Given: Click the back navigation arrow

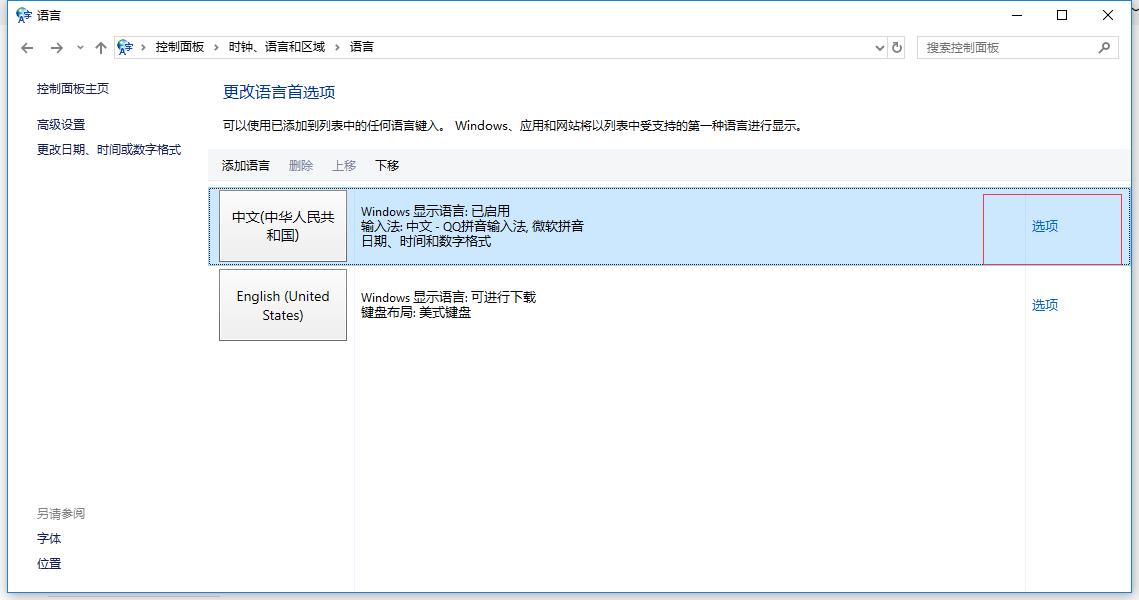Looking at the screenshot, I should pos(27,46).
